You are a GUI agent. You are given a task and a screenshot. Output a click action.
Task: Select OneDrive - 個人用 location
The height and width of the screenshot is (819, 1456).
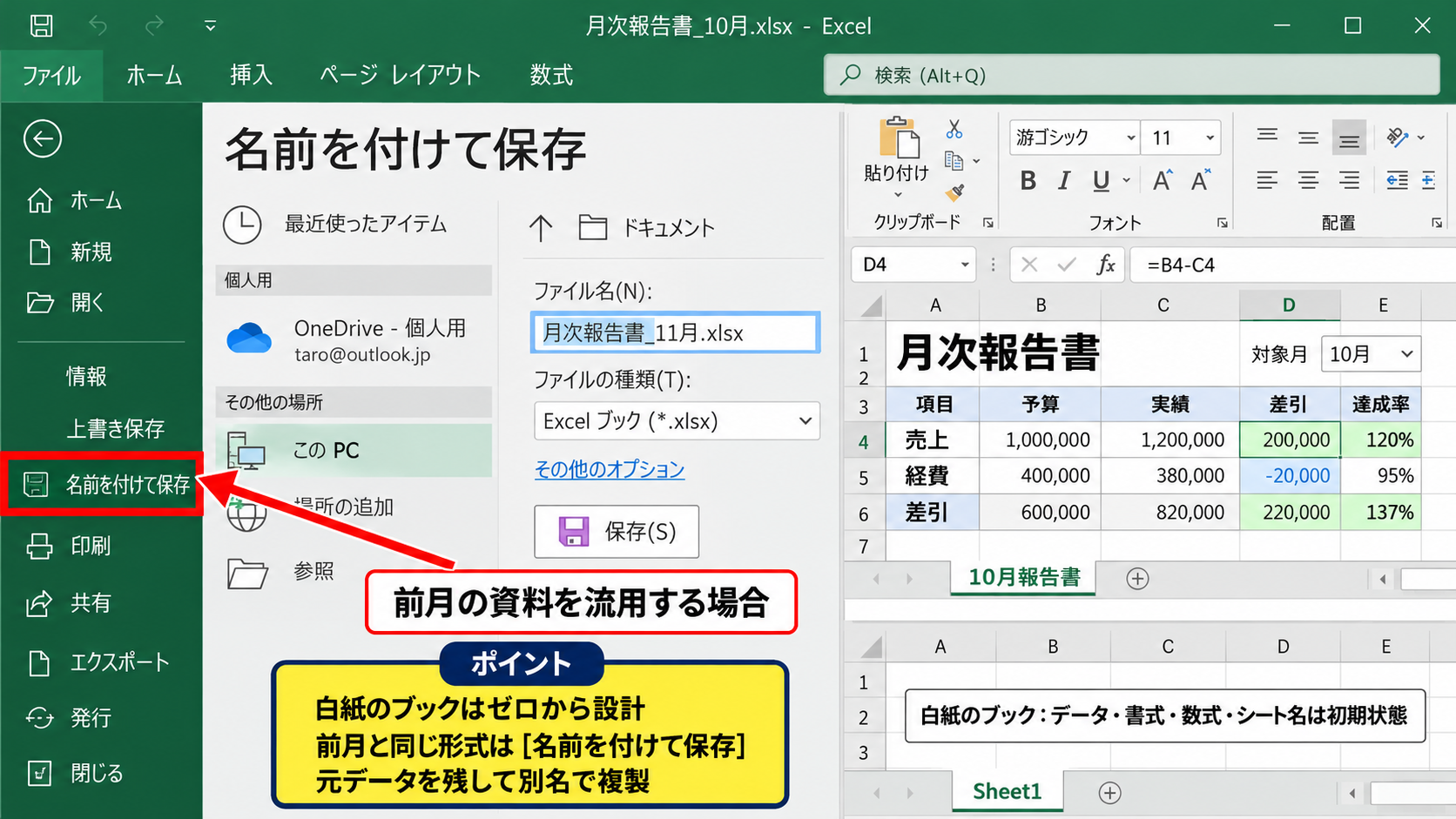tap(354, 340)
